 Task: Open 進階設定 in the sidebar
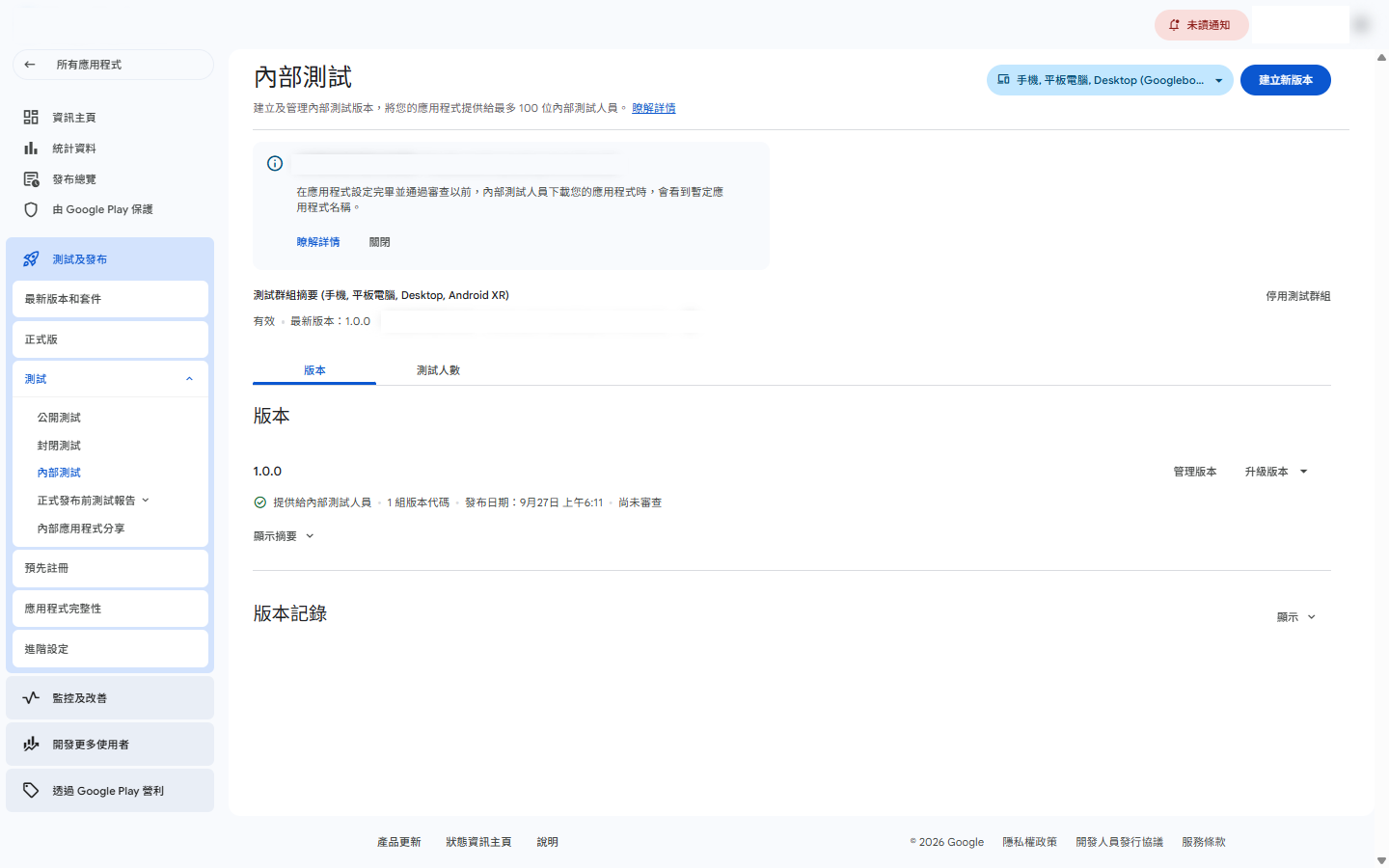(x=110, y=649)
